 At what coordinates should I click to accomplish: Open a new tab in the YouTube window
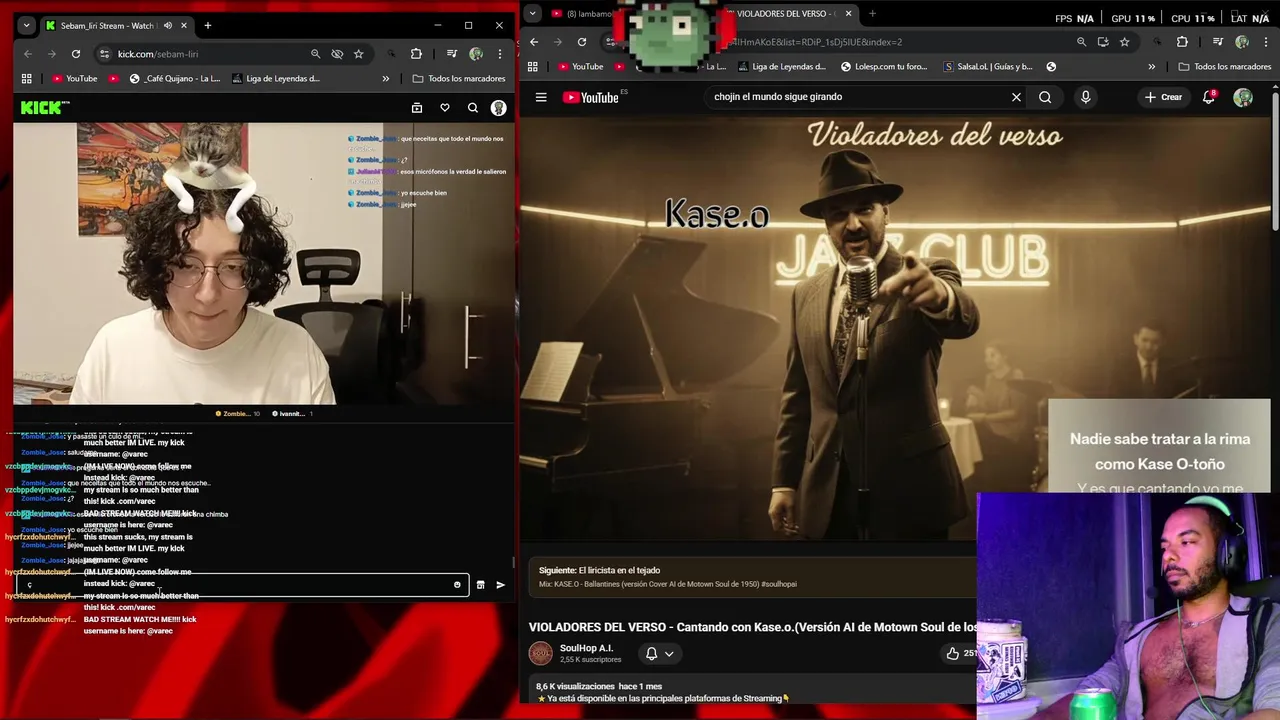tap(872, 14)
